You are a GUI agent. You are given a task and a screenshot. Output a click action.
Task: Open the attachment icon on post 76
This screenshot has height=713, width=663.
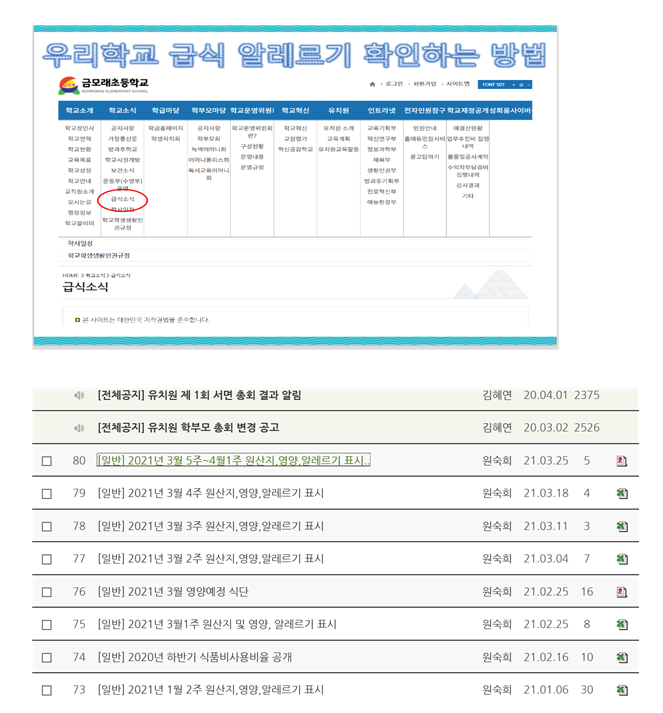(622, 592)
